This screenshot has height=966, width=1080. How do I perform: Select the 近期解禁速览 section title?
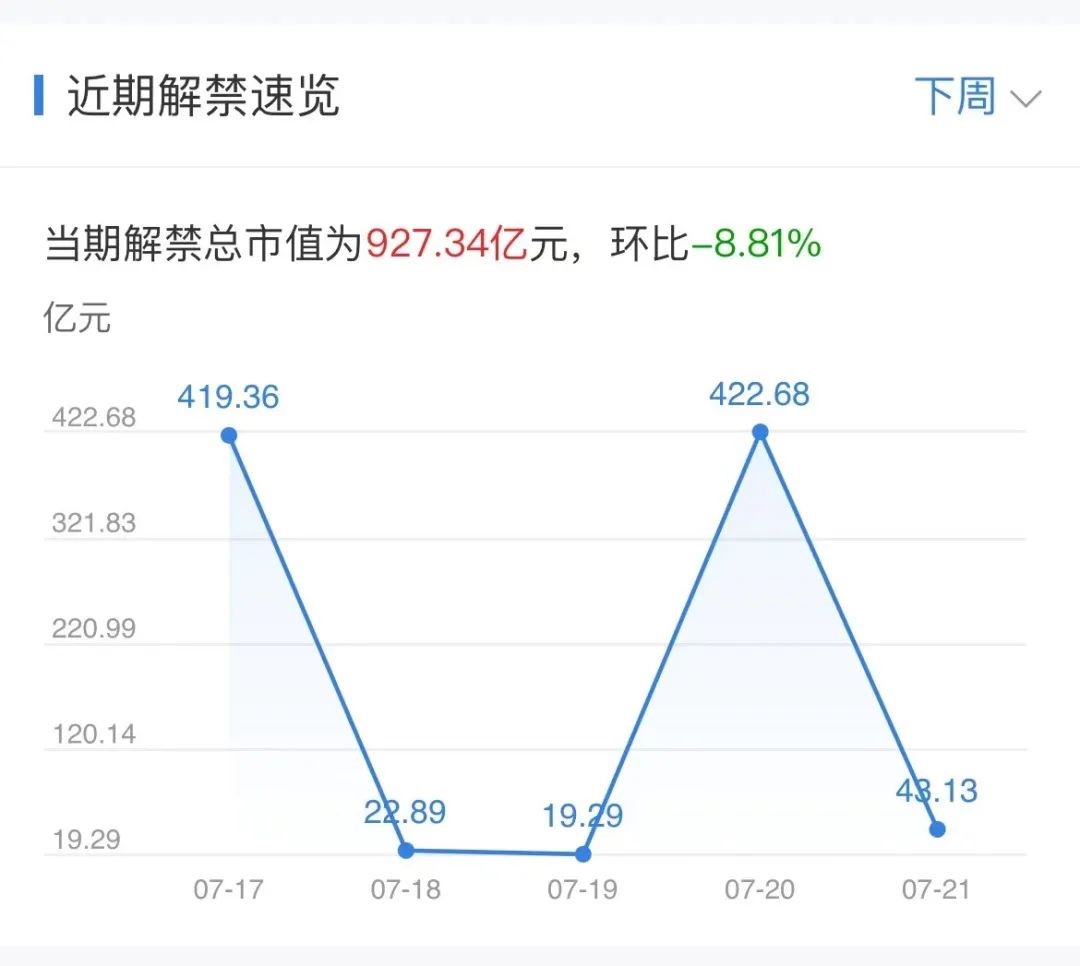tap(204, 96)
